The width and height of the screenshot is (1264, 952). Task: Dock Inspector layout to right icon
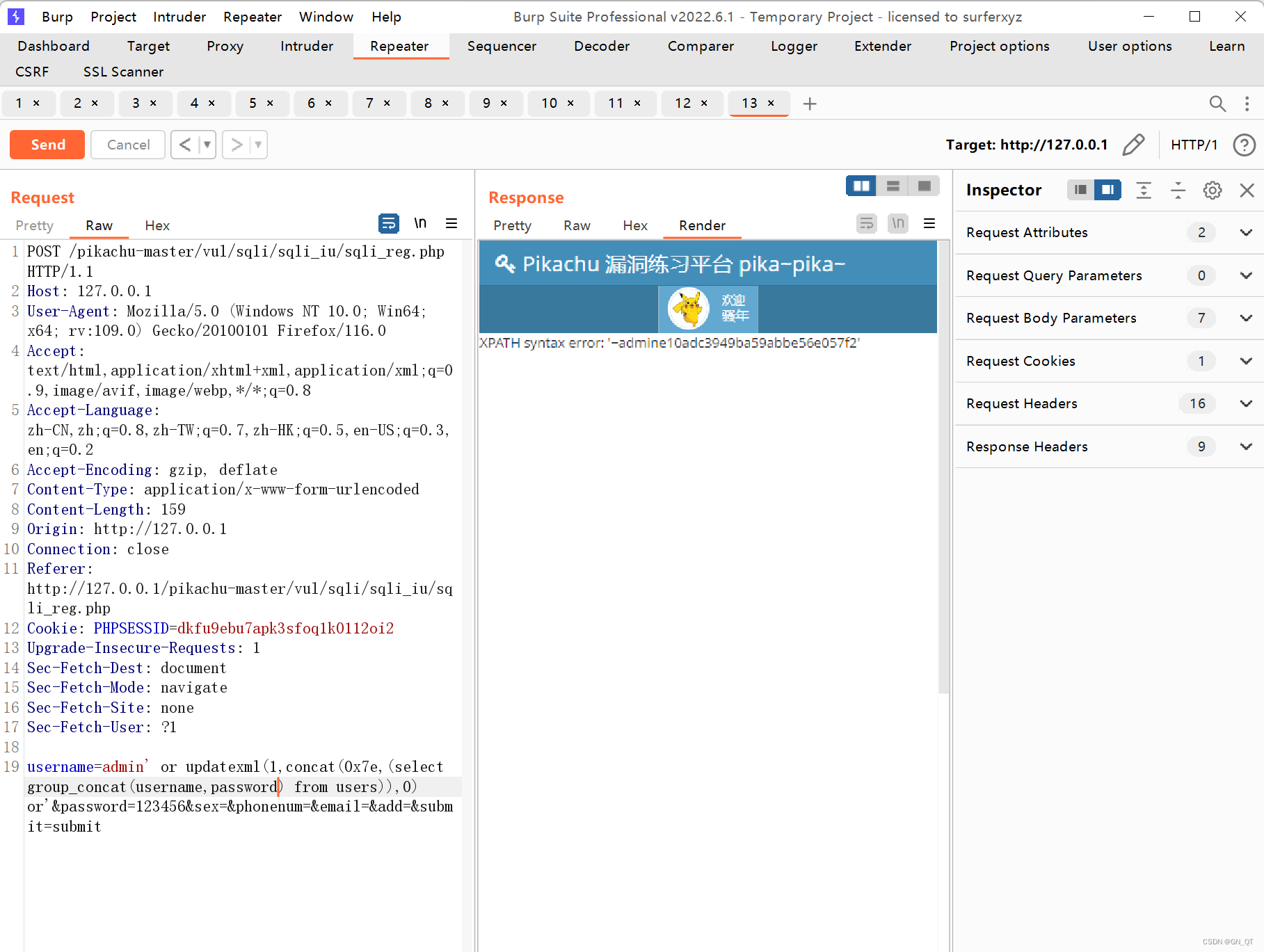point(1107,190)
